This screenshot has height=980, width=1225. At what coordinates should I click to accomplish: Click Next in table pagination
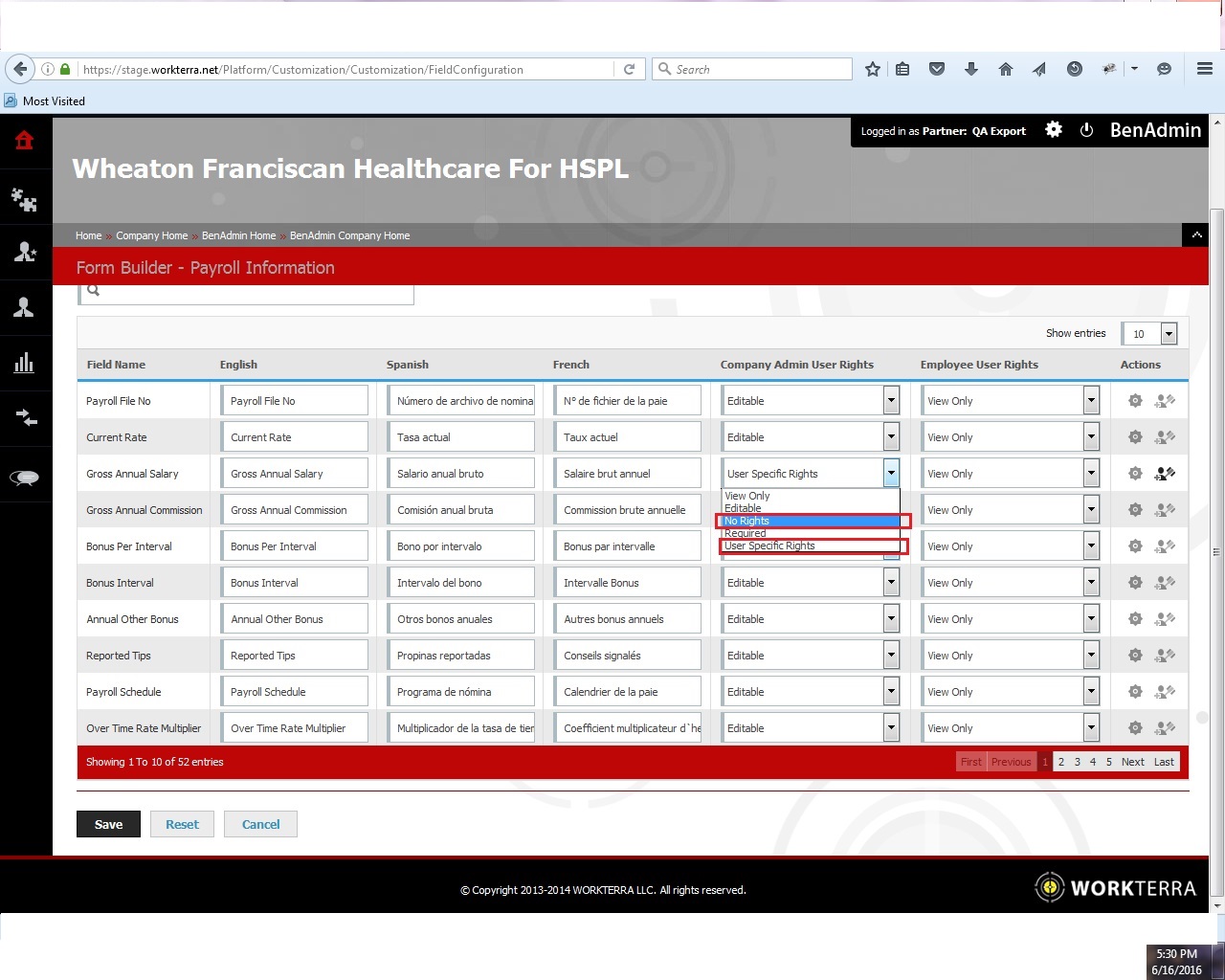(1133, 762)
